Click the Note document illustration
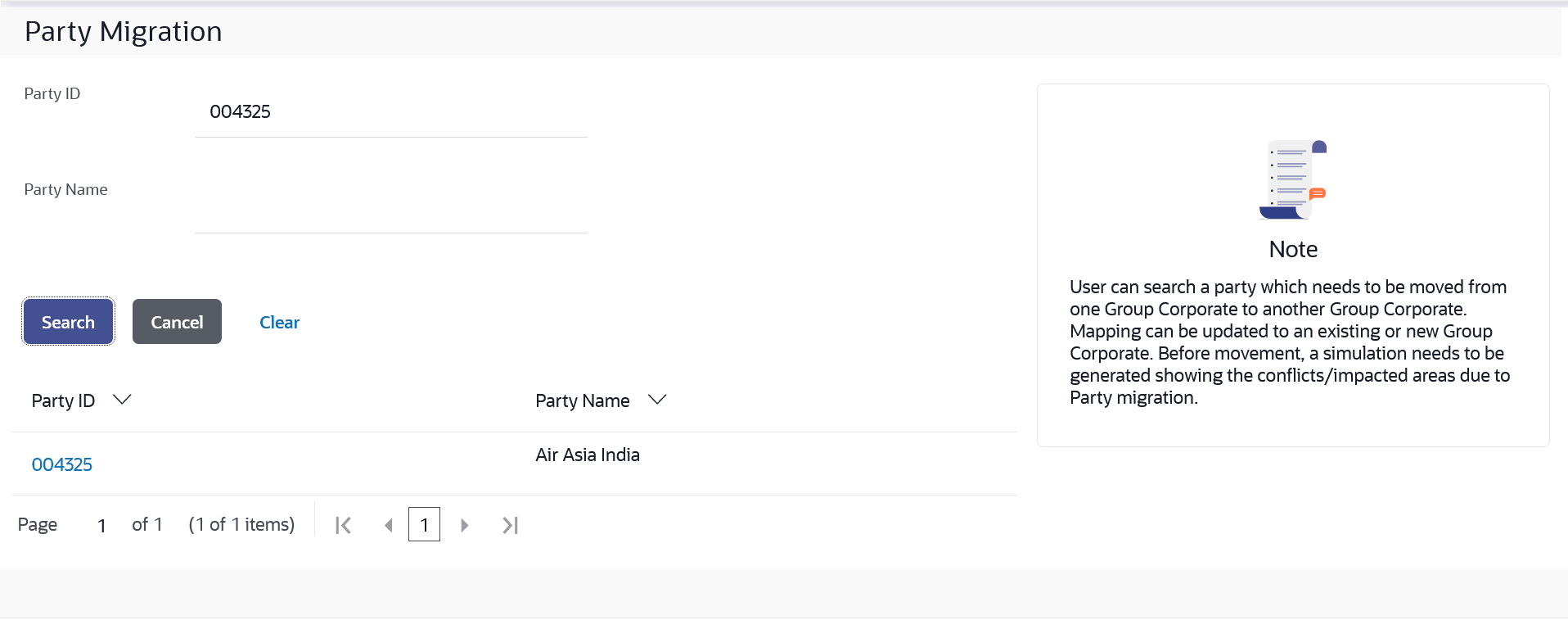 coord(1292,179)
